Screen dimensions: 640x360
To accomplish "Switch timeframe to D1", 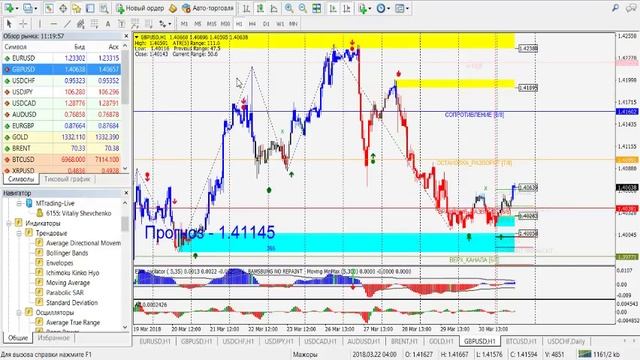I will click(266, 24).
